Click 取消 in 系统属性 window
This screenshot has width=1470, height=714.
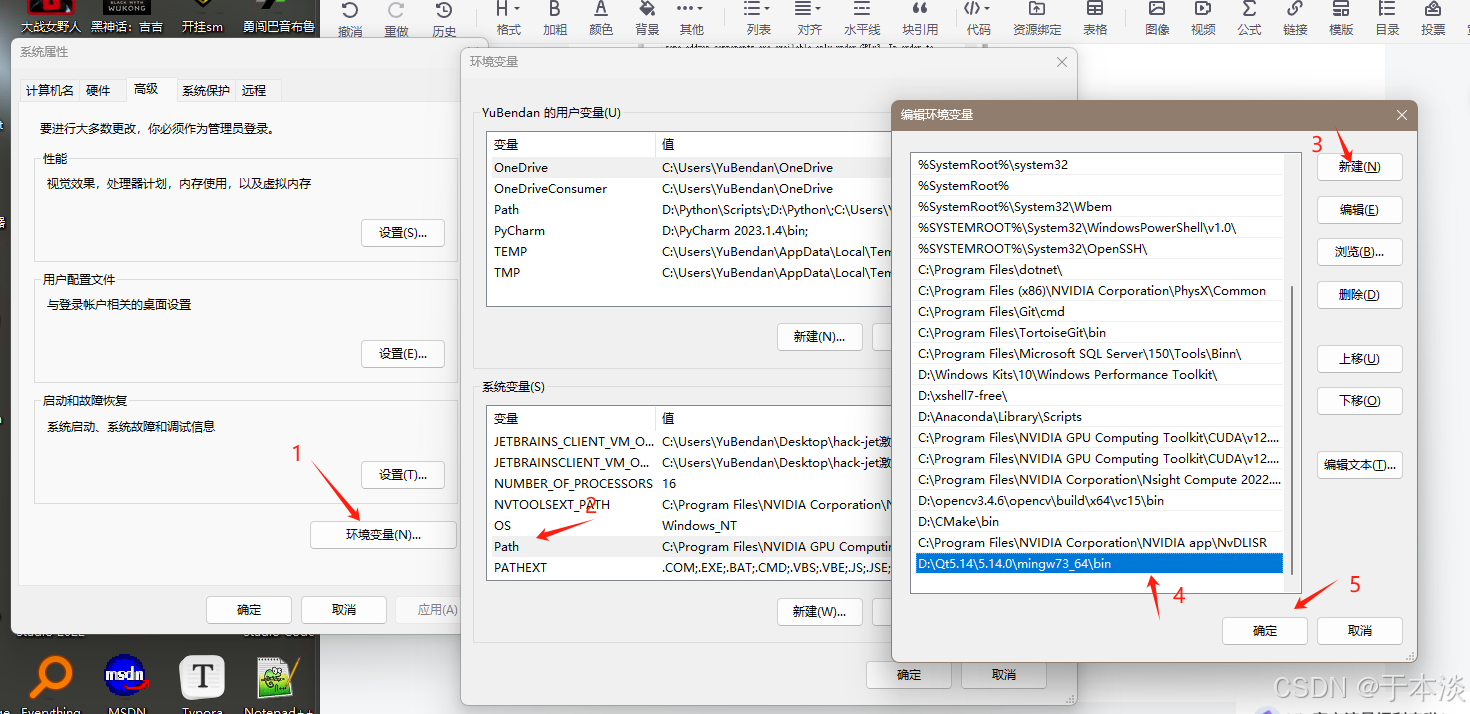click(x=344, y=609)
